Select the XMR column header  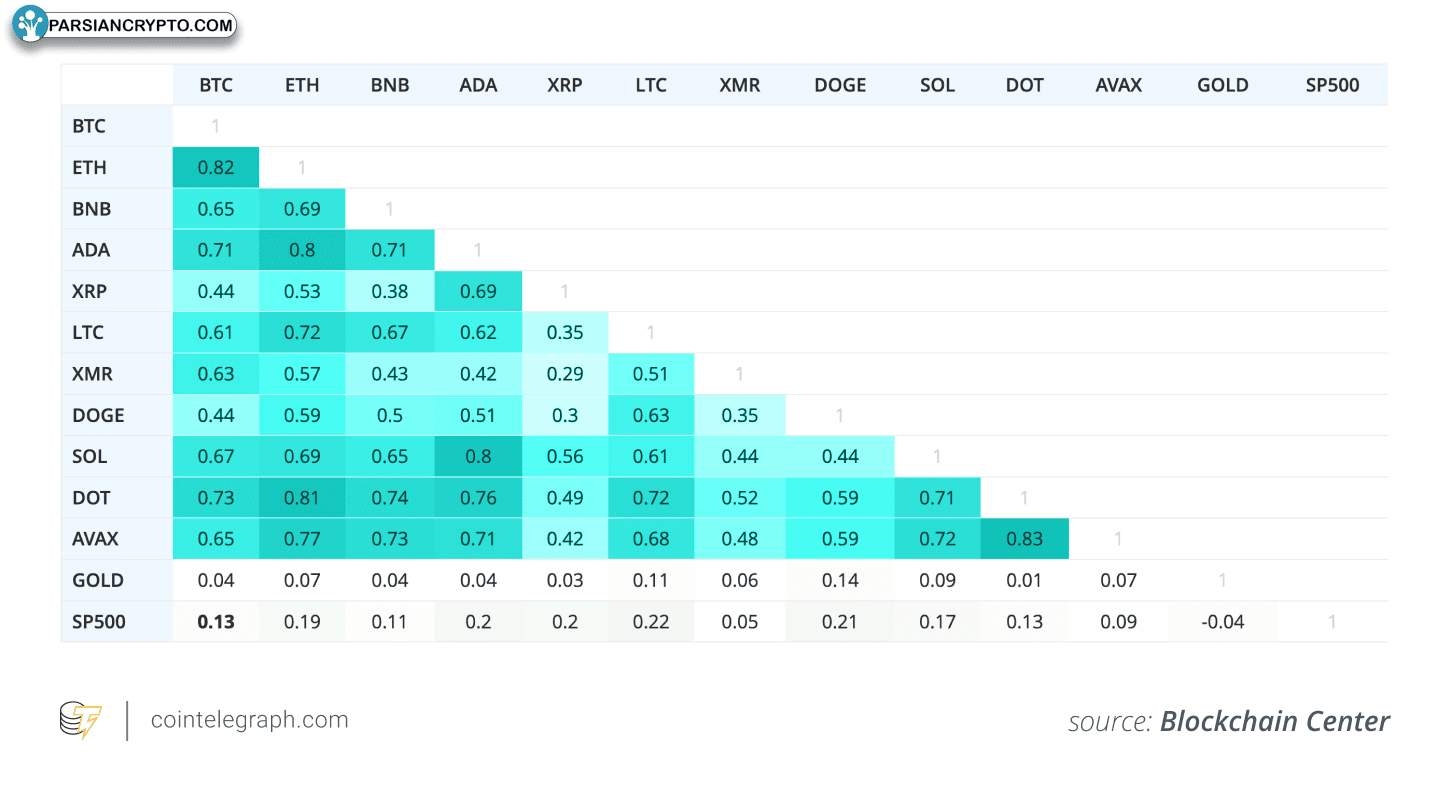tap(740, 85)
